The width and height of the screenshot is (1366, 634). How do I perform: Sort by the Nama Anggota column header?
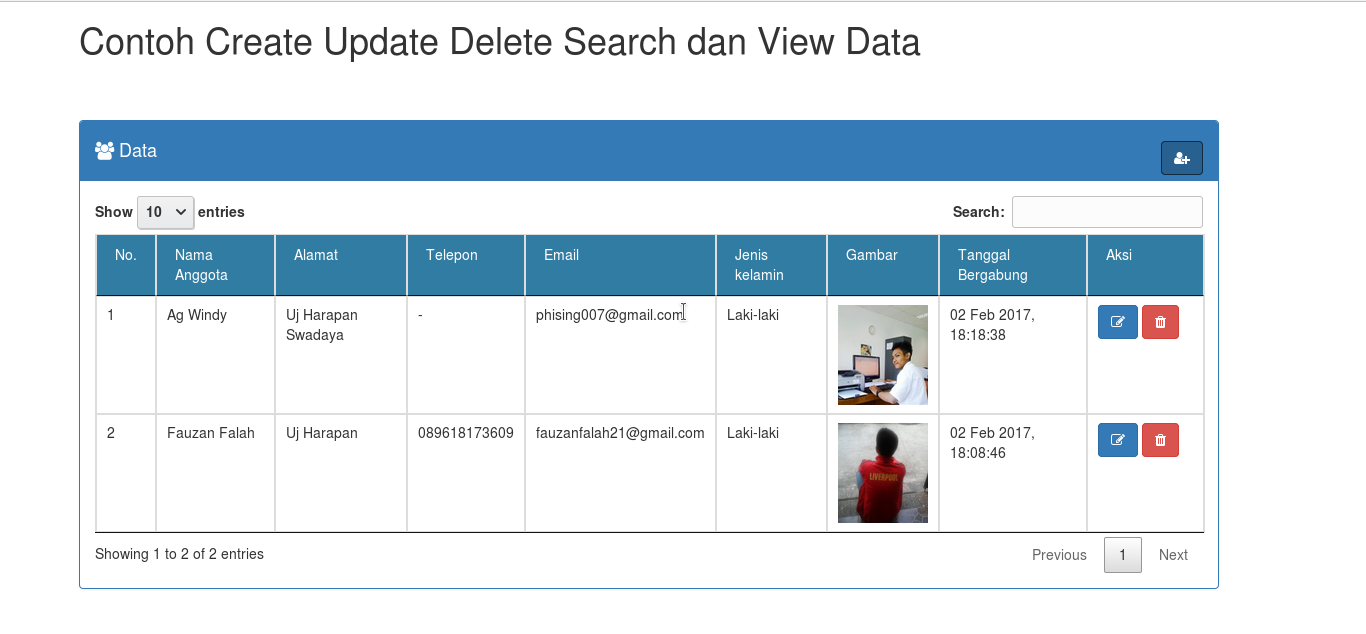pos(201,264)
